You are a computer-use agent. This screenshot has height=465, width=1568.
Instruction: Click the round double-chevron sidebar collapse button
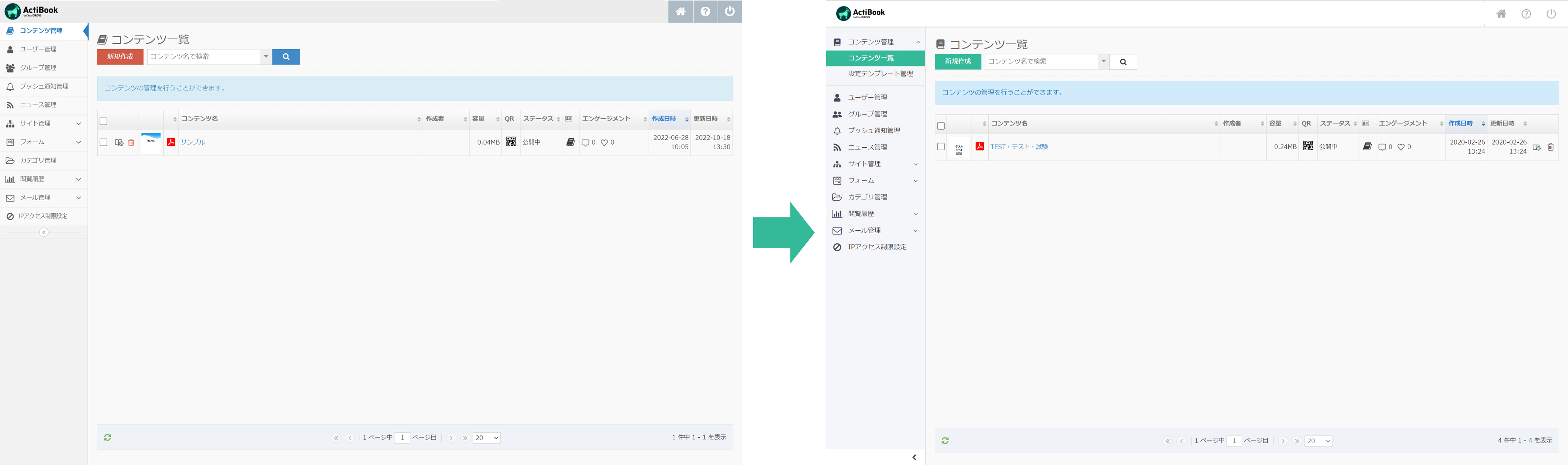(44, 233)
